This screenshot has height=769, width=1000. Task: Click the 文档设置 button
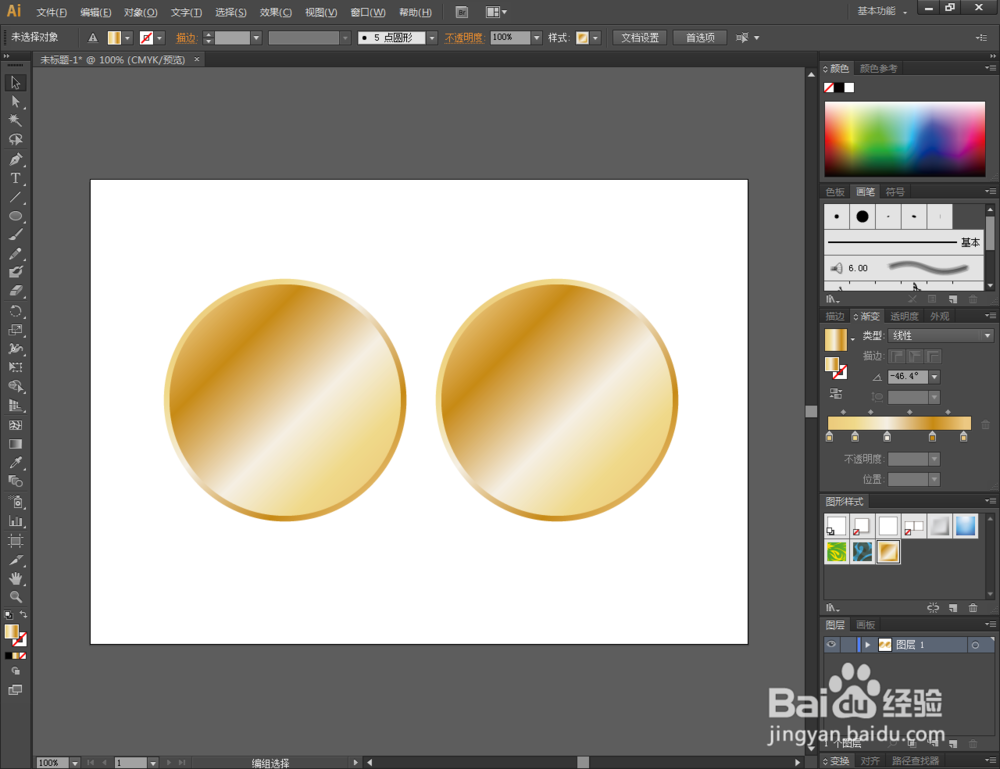(640, 38)
